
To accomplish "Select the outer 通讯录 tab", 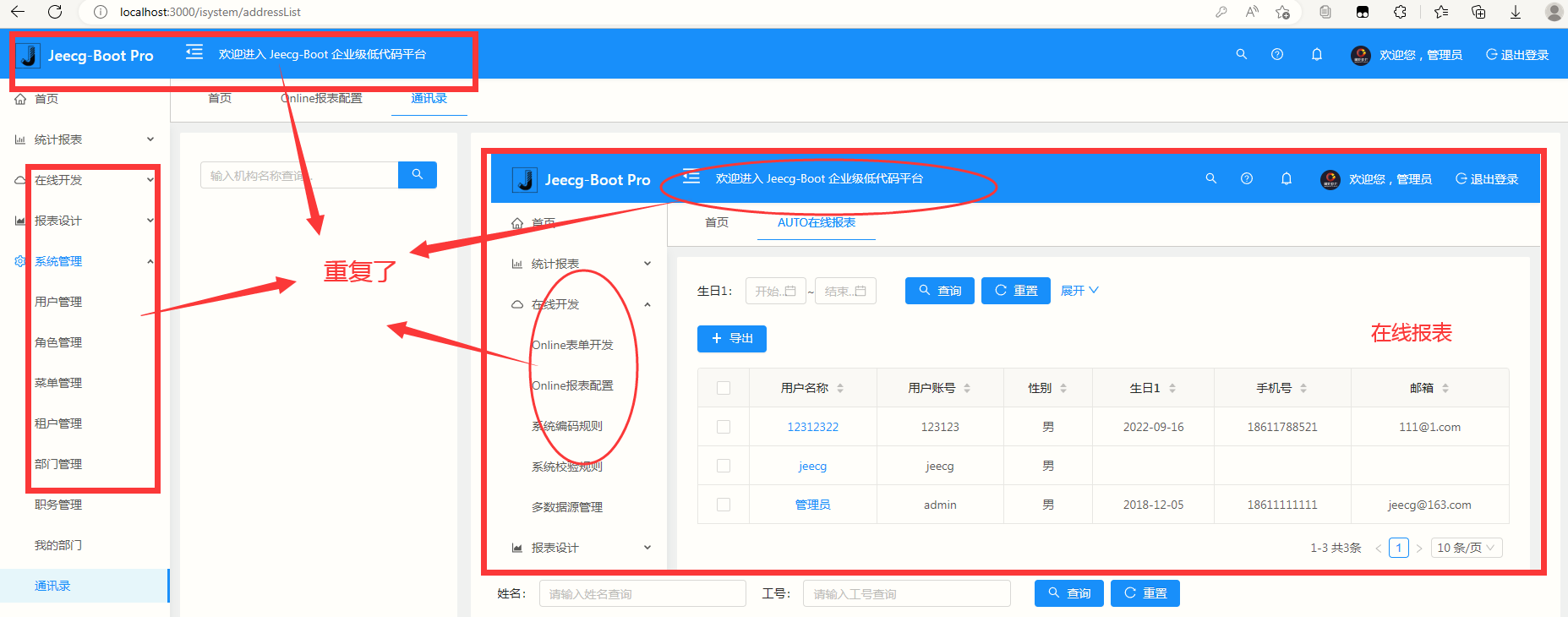I will click(429, 98).
